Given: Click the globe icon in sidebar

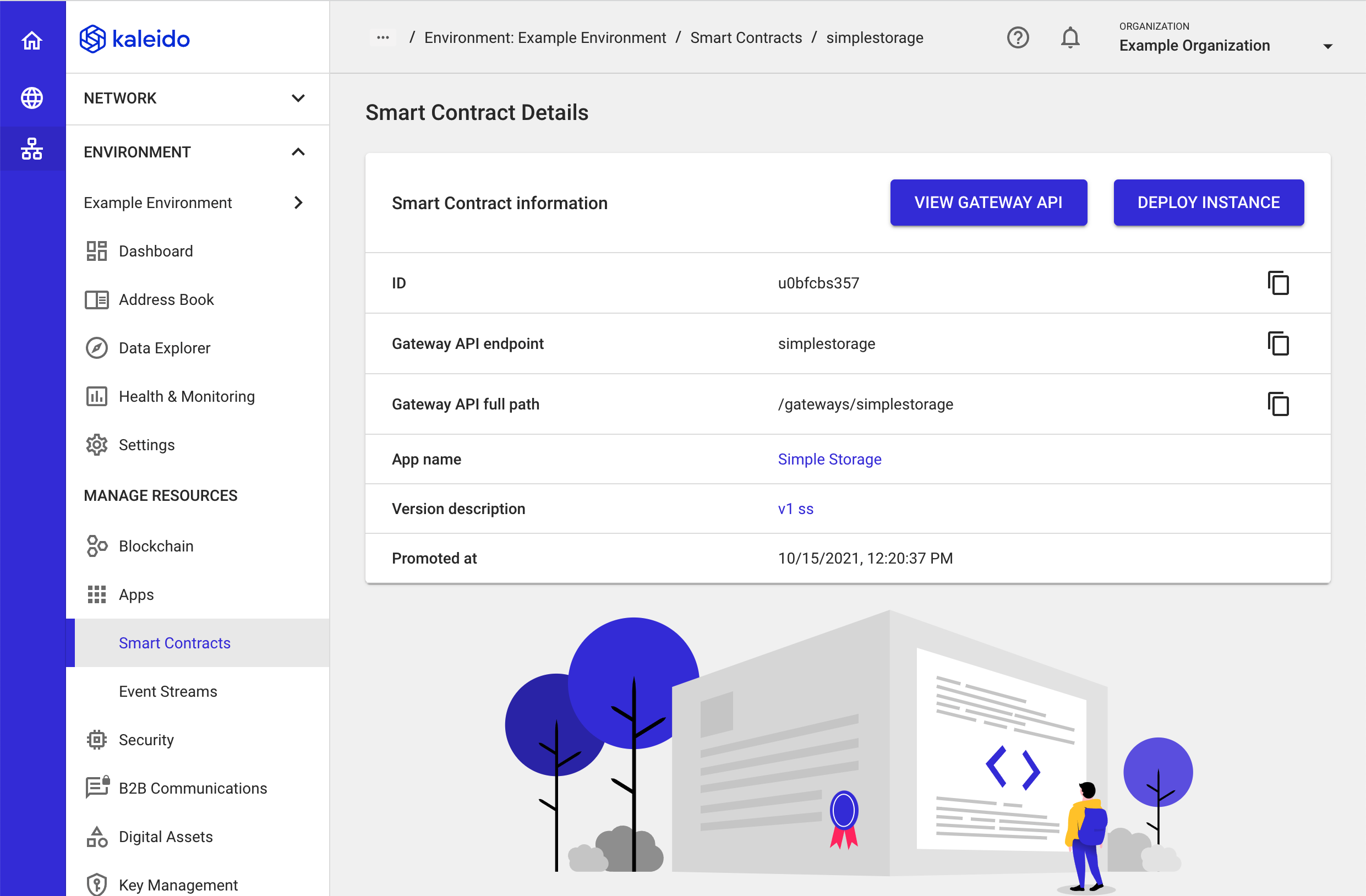Looking at the screenshot, I should [x=33, y=97].
